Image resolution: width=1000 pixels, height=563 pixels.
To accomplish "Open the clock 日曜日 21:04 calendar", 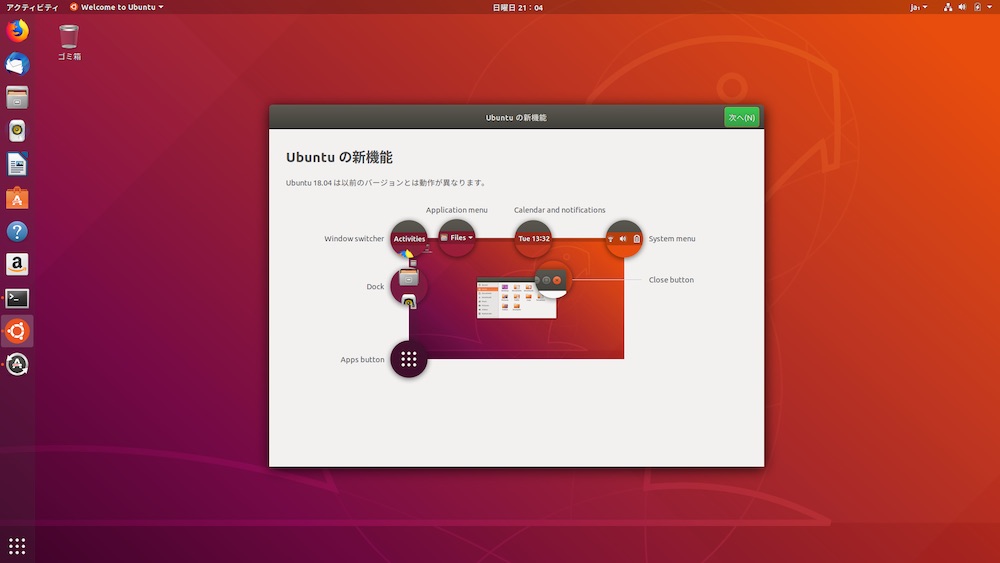I will [x=518, y=7].
